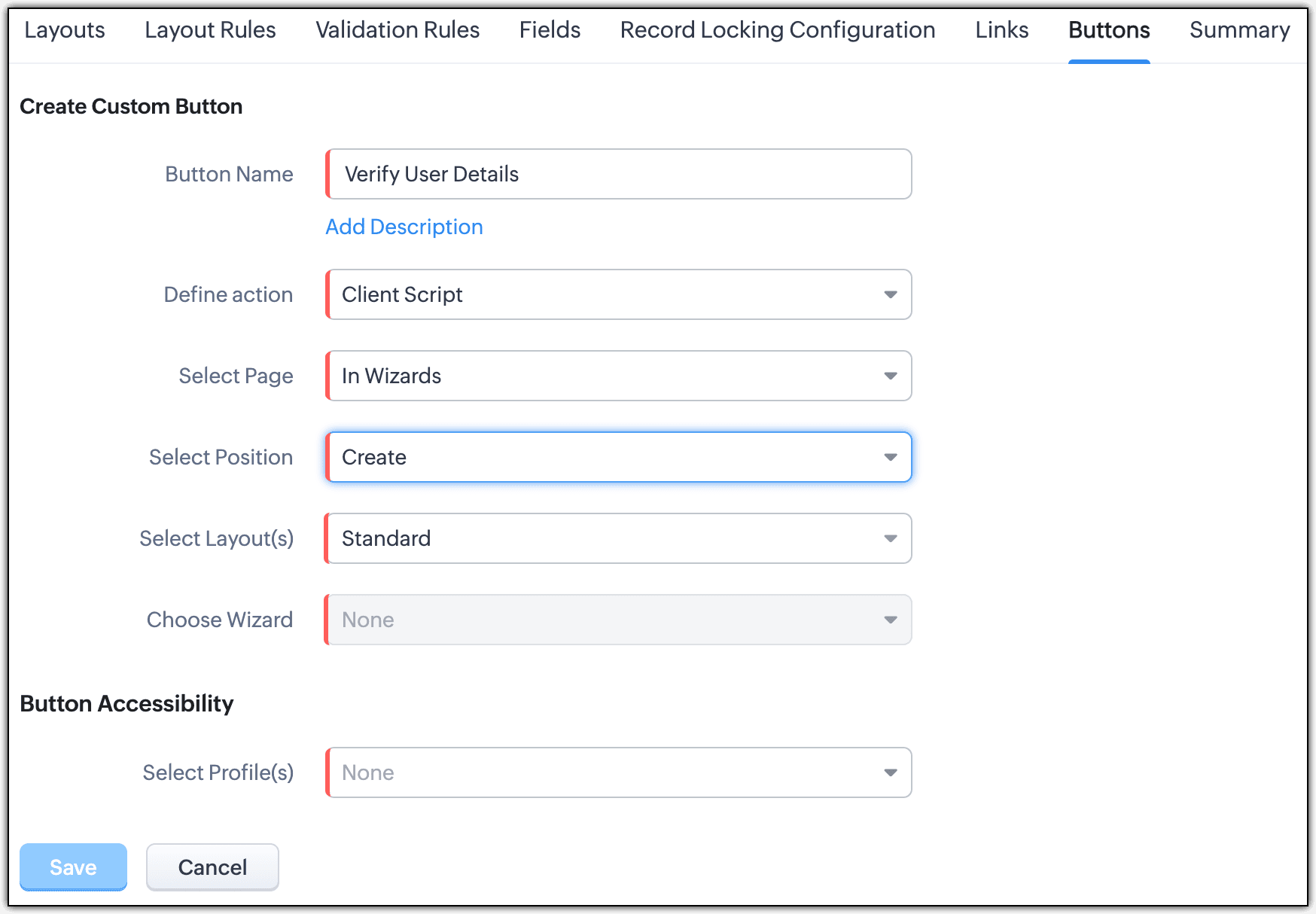Click the Cancel button

[212, 867]
